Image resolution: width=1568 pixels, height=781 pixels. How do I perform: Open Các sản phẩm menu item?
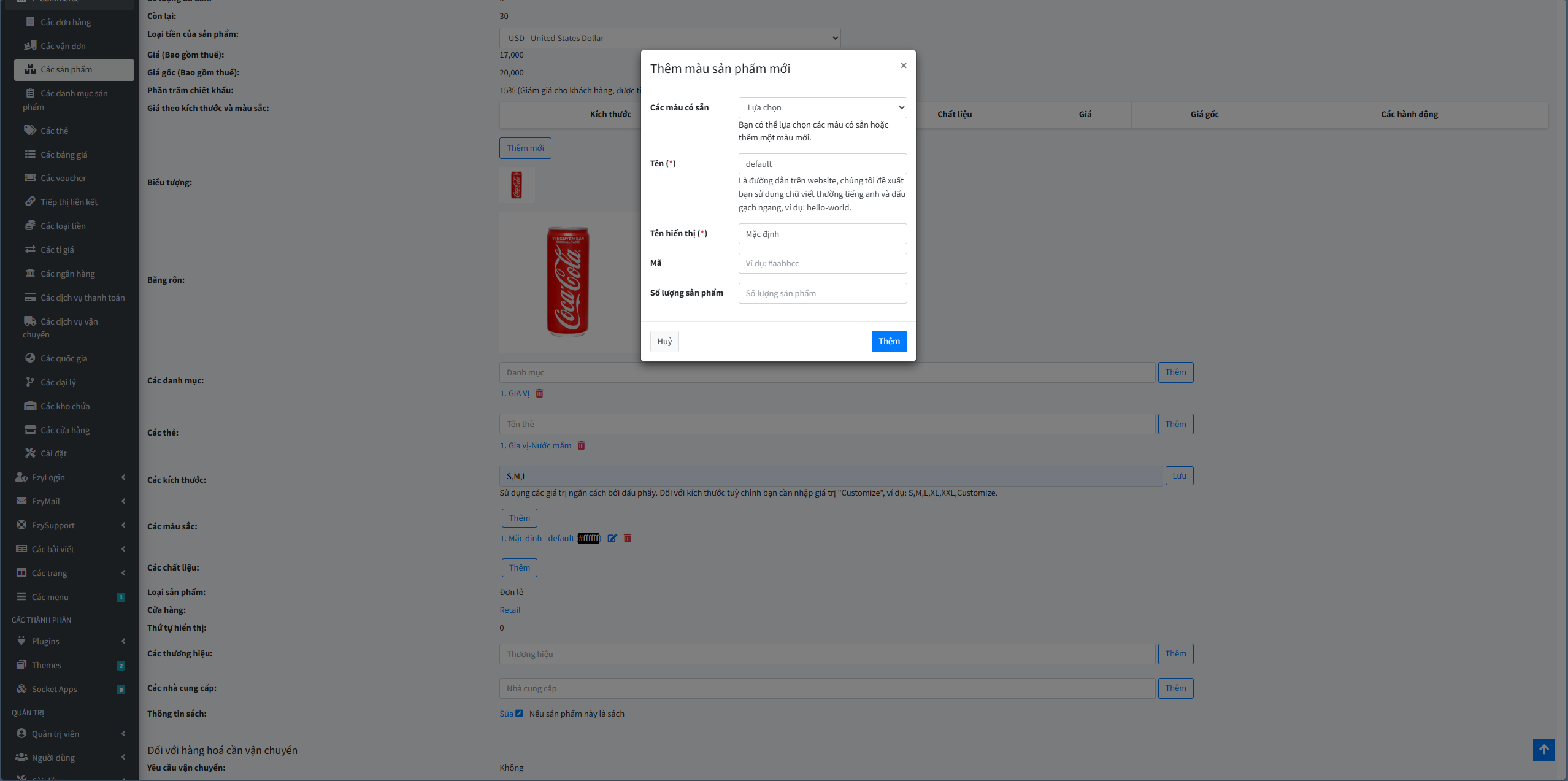click(x=66, y=69)
